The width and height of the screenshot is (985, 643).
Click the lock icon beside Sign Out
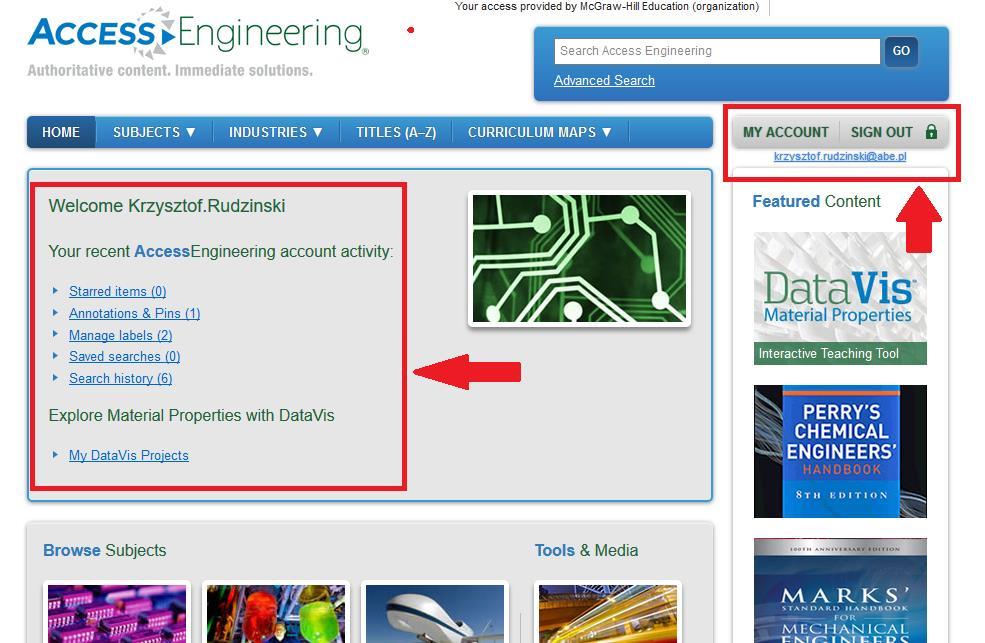click(x=931, y=132)
